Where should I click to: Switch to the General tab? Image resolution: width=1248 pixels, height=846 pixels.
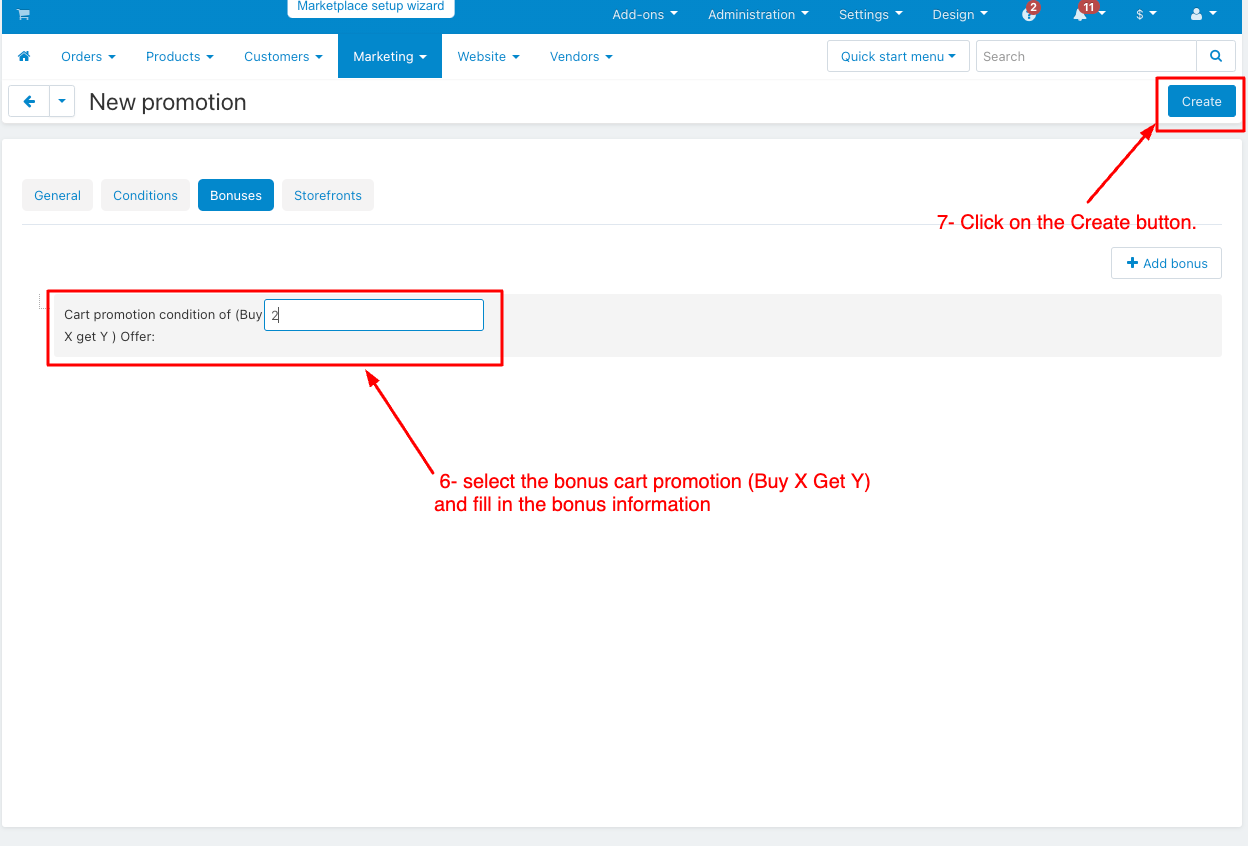click(57, 196)
